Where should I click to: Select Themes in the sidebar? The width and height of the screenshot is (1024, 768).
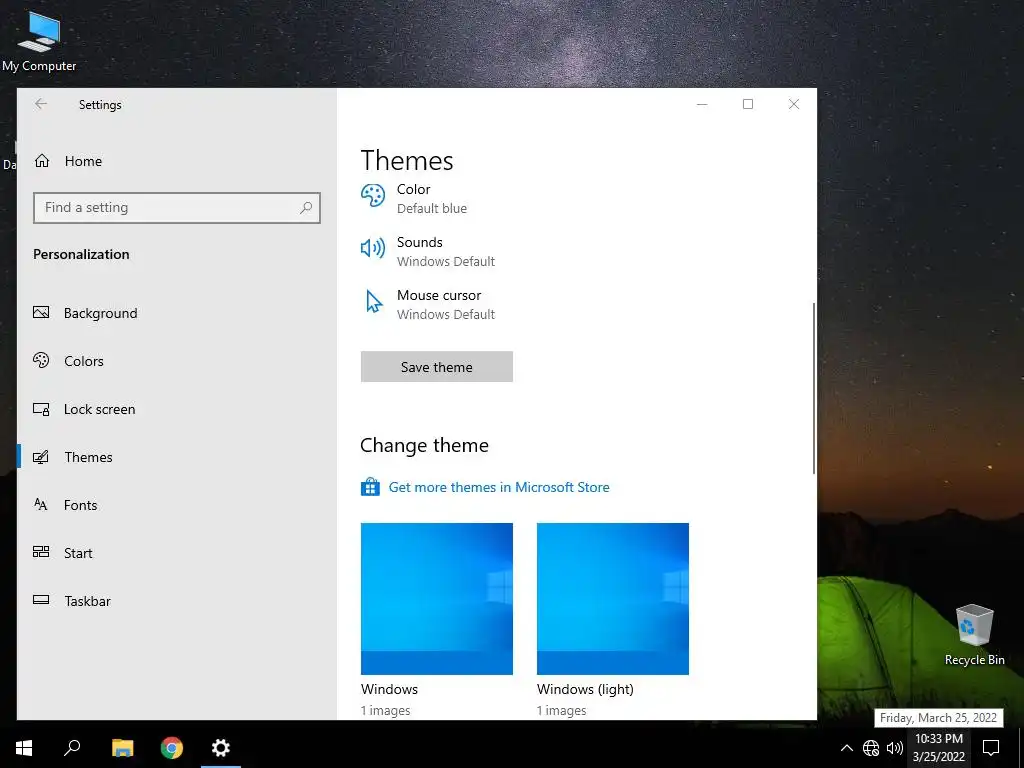(176, 457)
